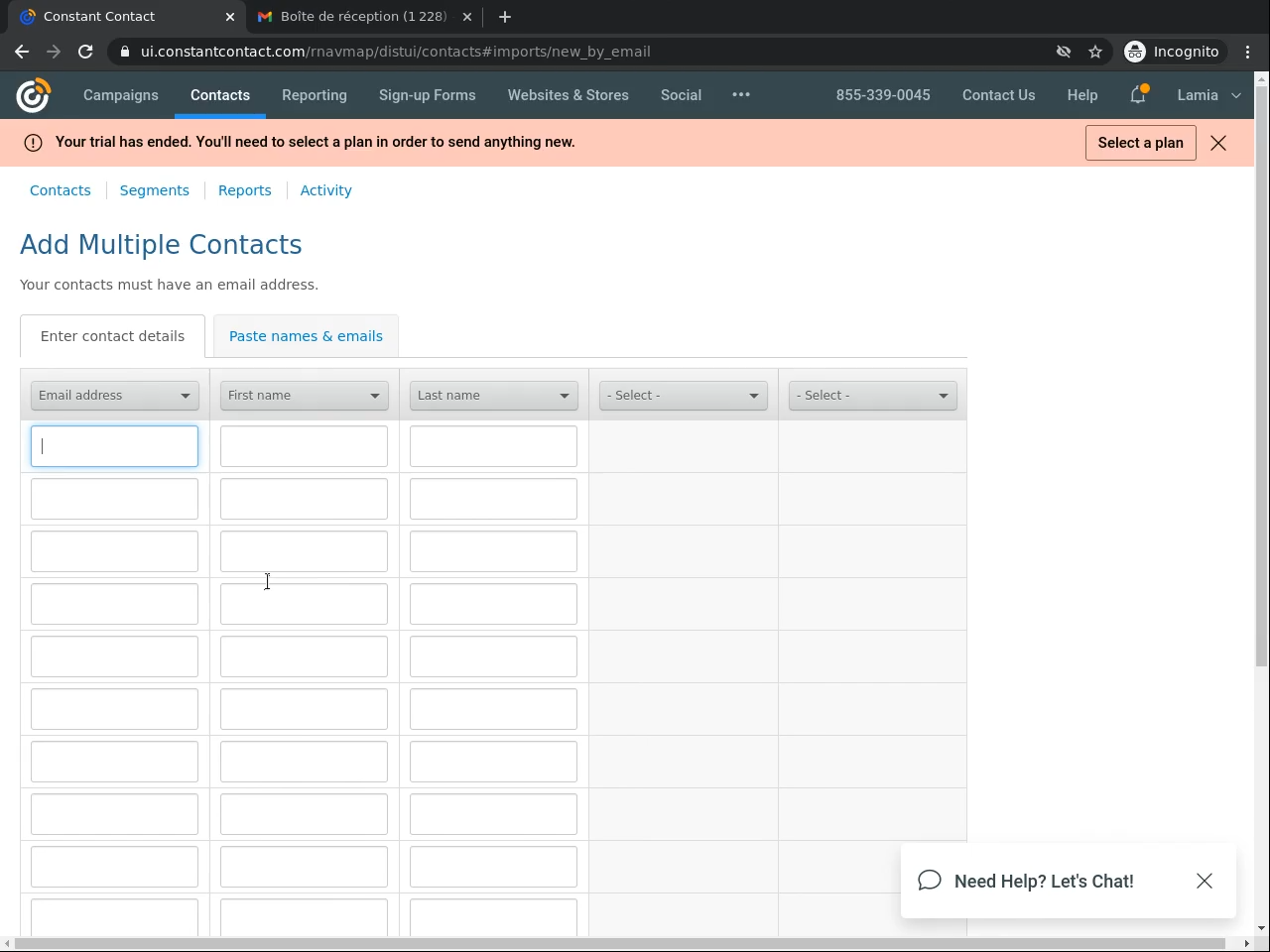Open the Campaigns menu
This screenshot has height=952, width=1270.
pos(121,95)
